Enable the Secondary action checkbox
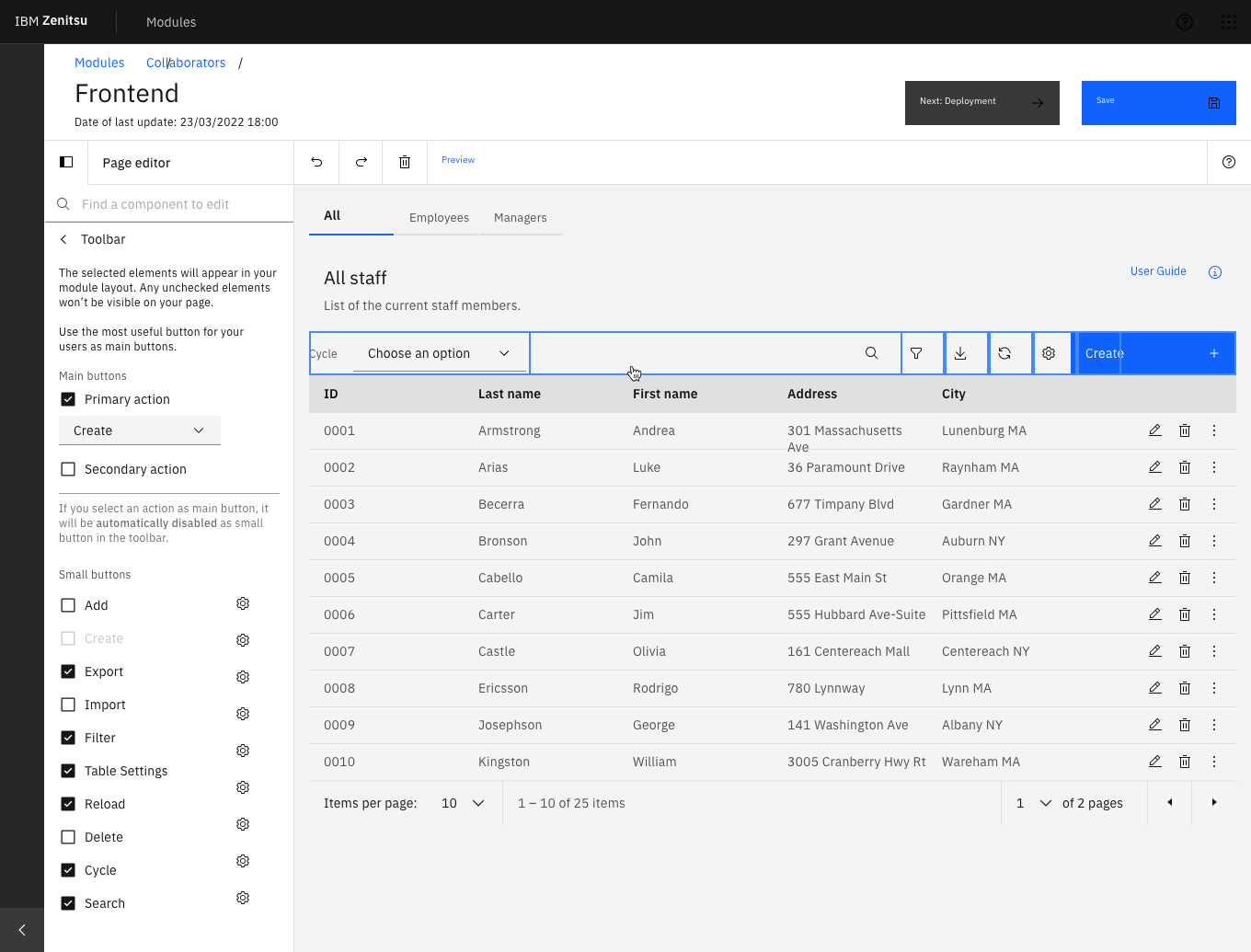 [x=68, y=469]
